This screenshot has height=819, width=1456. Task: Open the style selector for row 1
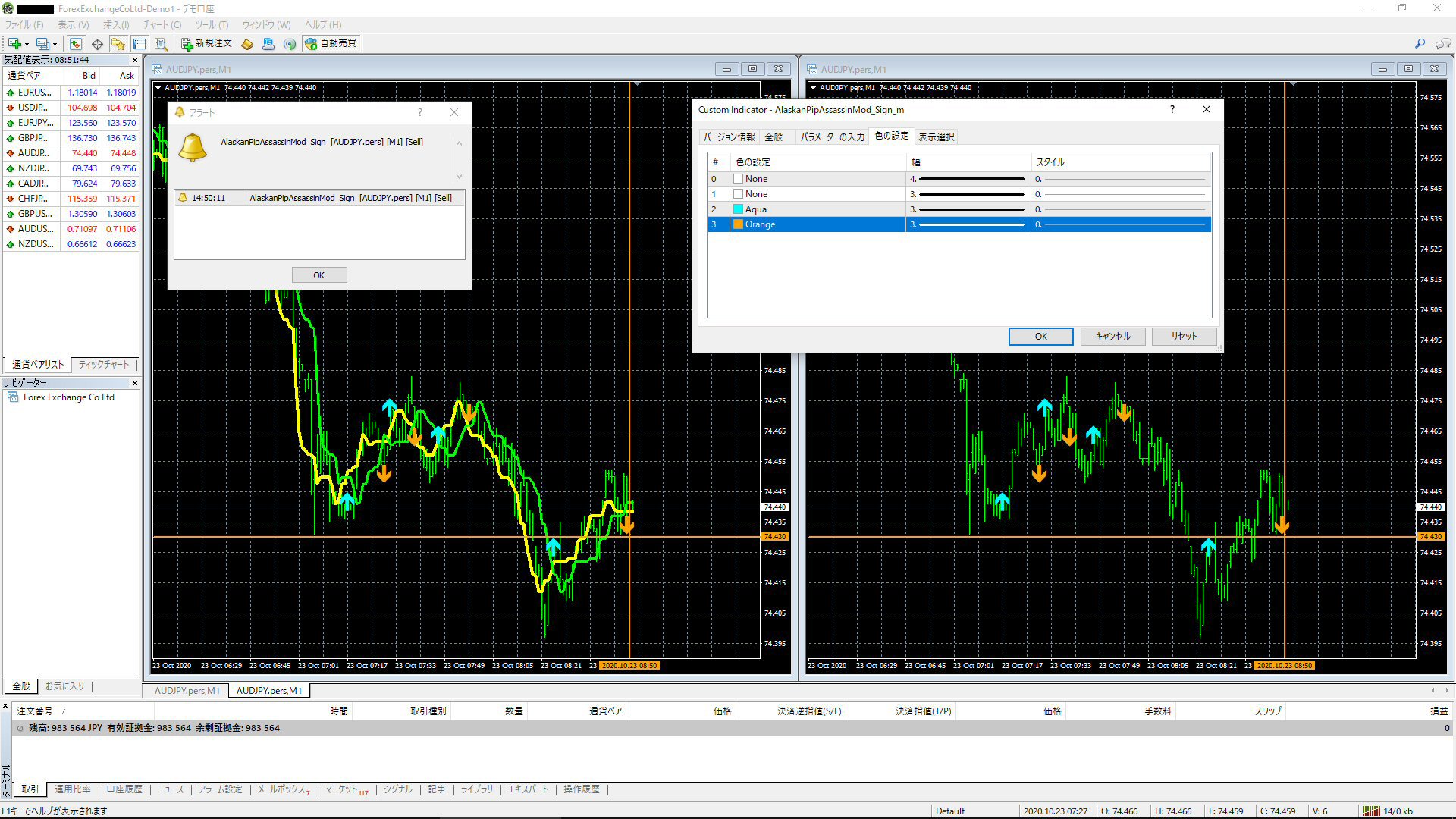pyautogui.click(x=1121, y=194)
